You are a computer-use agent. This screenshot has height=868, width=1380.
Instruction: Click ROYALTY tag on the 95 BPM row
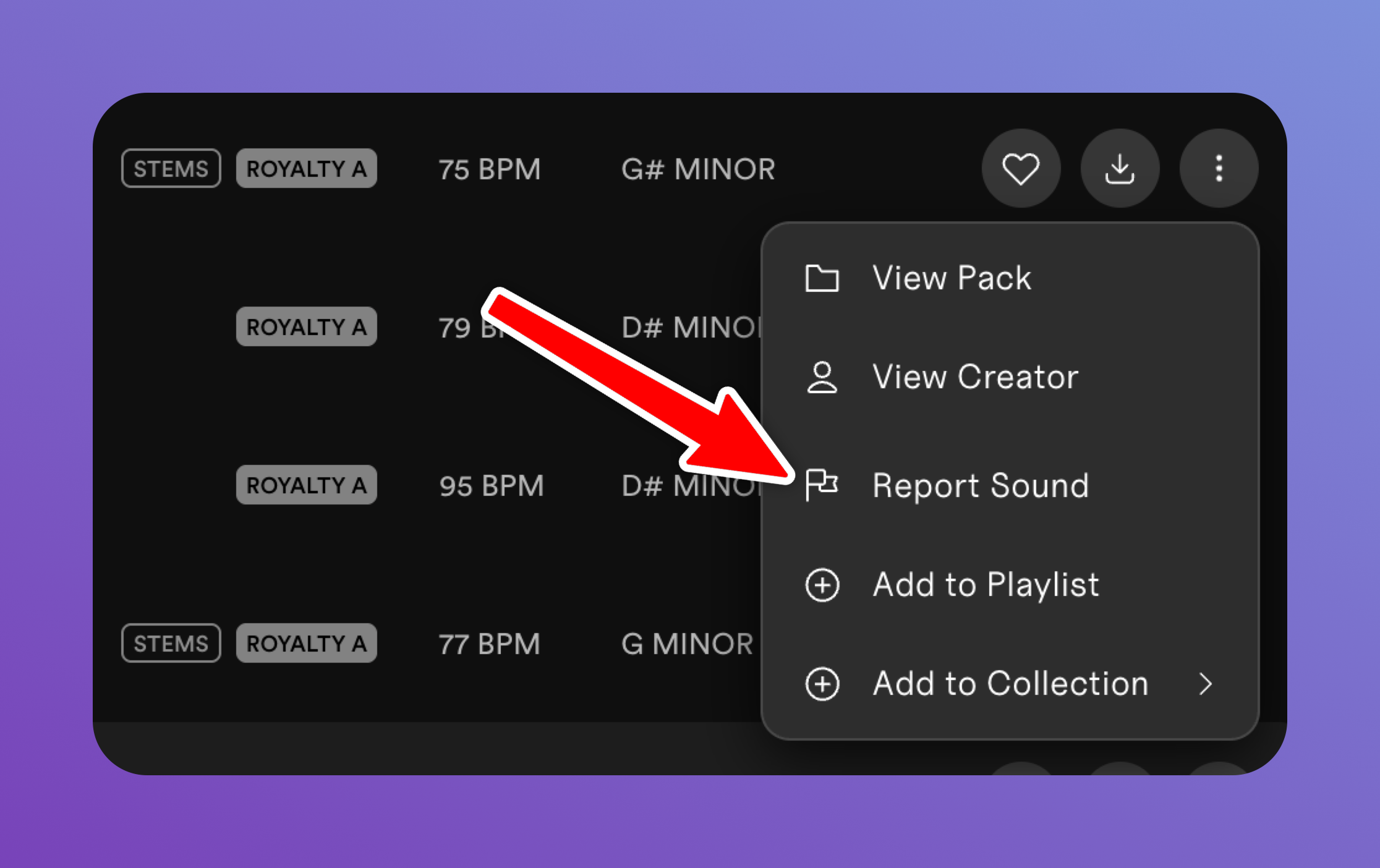pos(306,485)
